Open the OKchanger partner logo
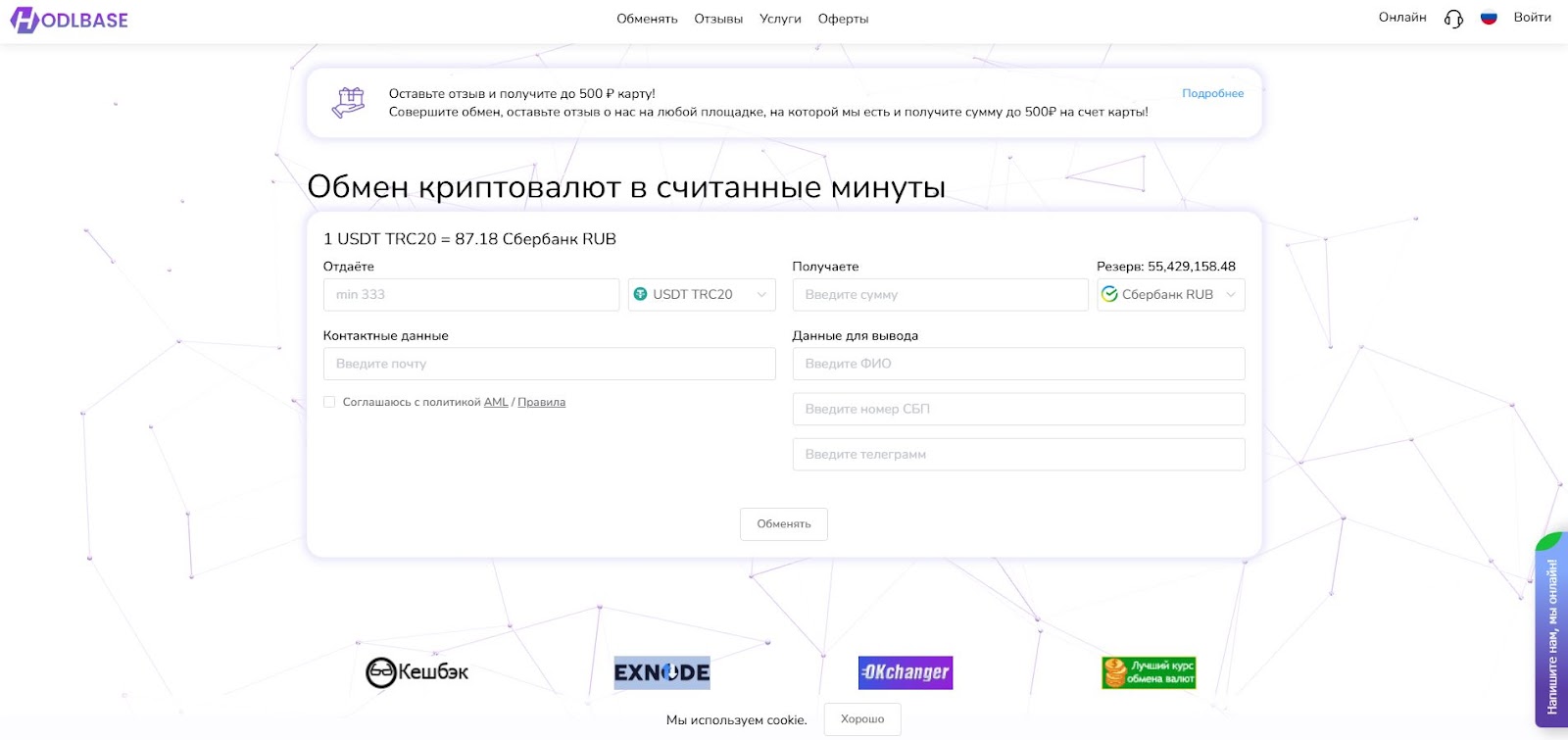The image size is (1568, 740). pyautogui.click(x=906, y=672)
